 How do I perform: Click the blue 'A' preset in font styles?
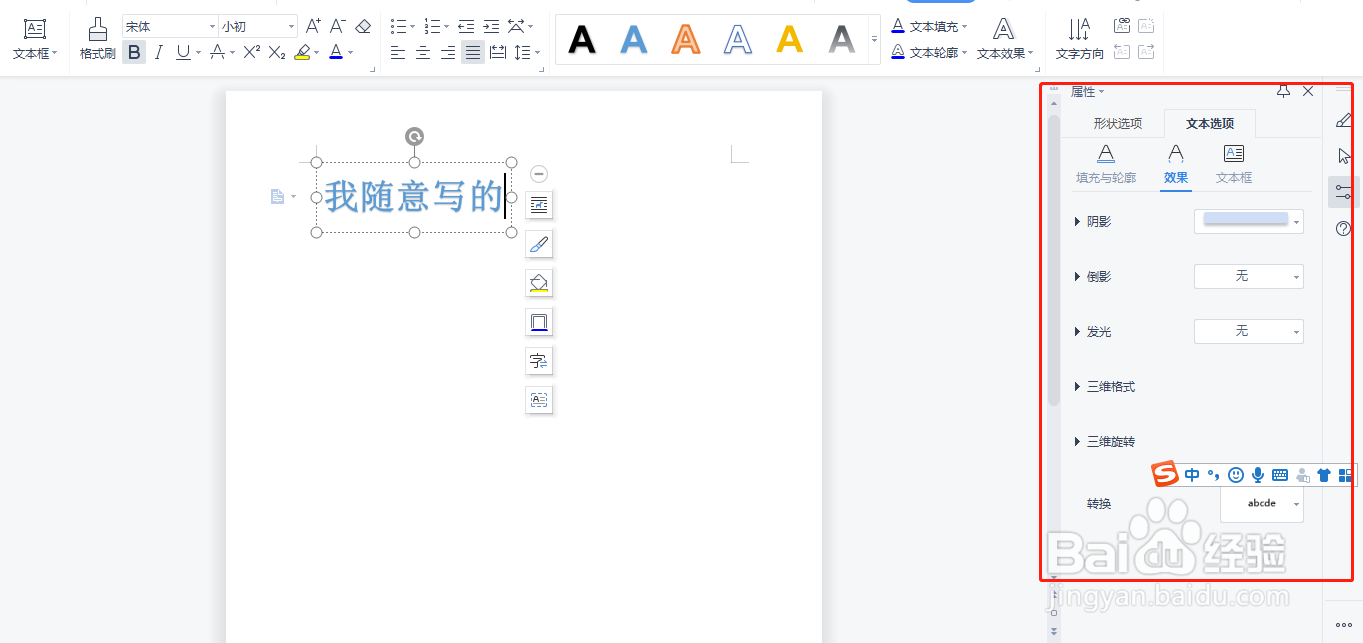pos(633,39)
